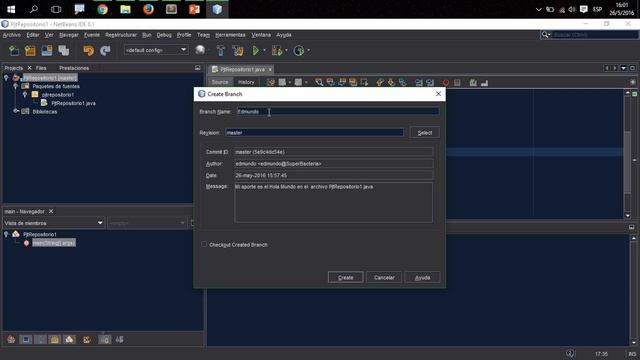The height and width of the screenshot is (360, 640).
Task: Open the Profile Project dropdown arrow
Action: (x=309, y=50)
